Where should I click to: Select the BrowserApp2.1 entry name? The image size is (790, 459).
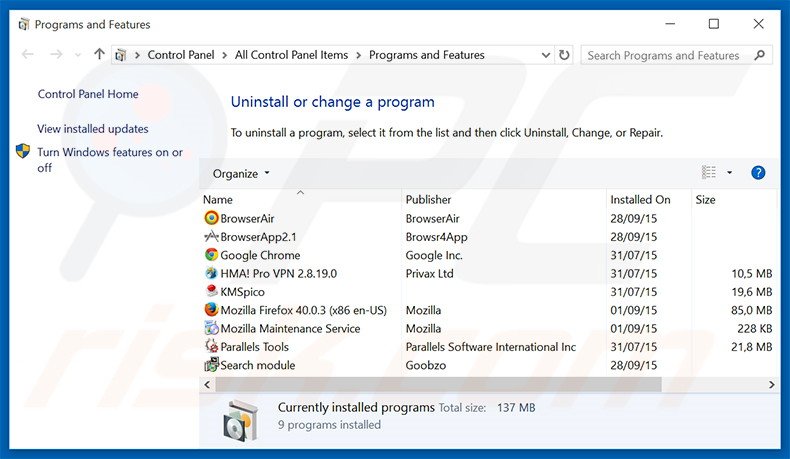click(258, 236)
